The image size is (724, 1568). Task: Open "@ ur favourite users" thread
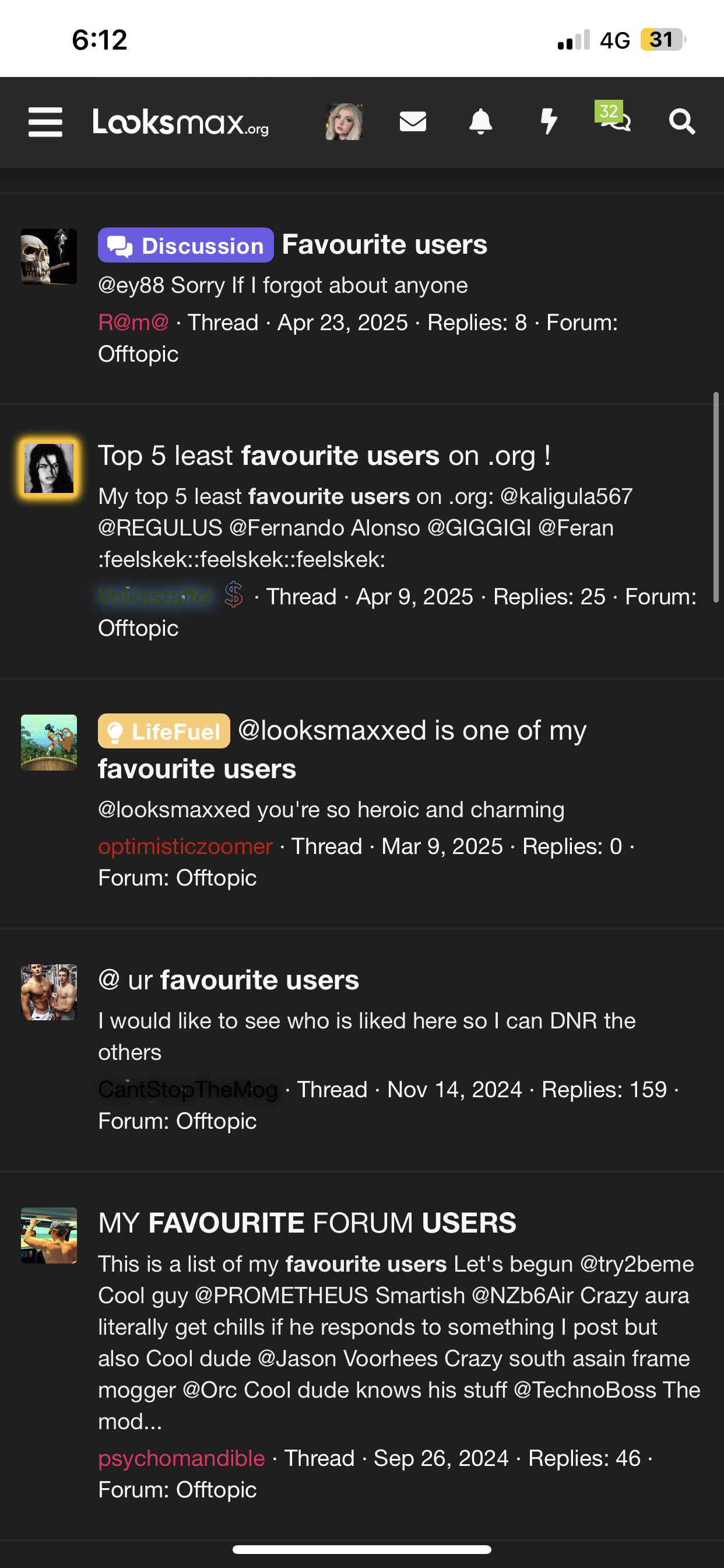pyautogui.click(x=229, y=981)
